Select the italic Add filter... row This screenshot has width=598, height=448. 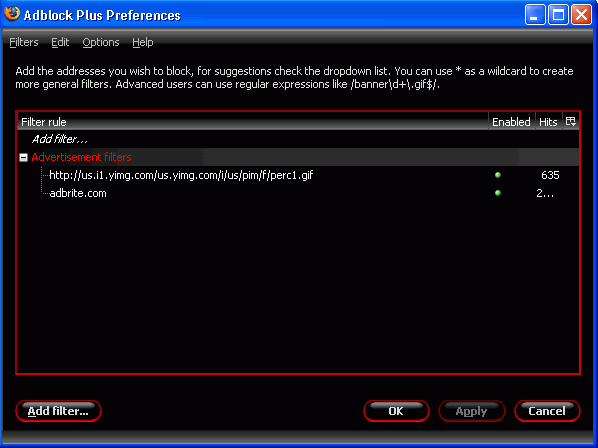point(298,139)
